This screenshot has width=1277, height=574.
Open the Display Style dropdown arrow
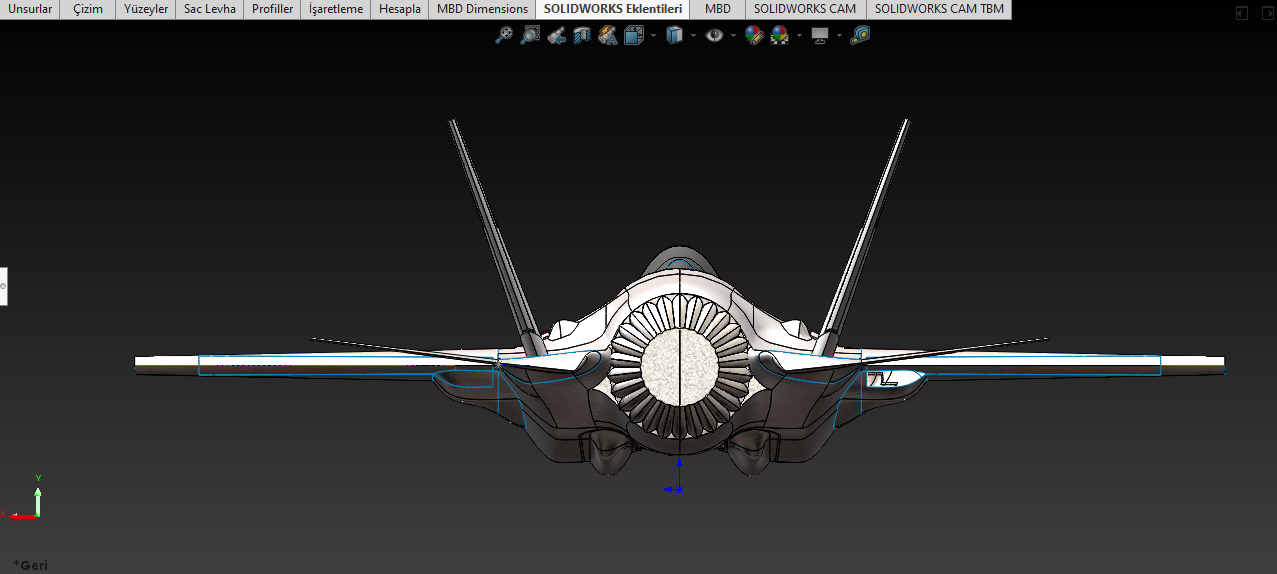693,35
